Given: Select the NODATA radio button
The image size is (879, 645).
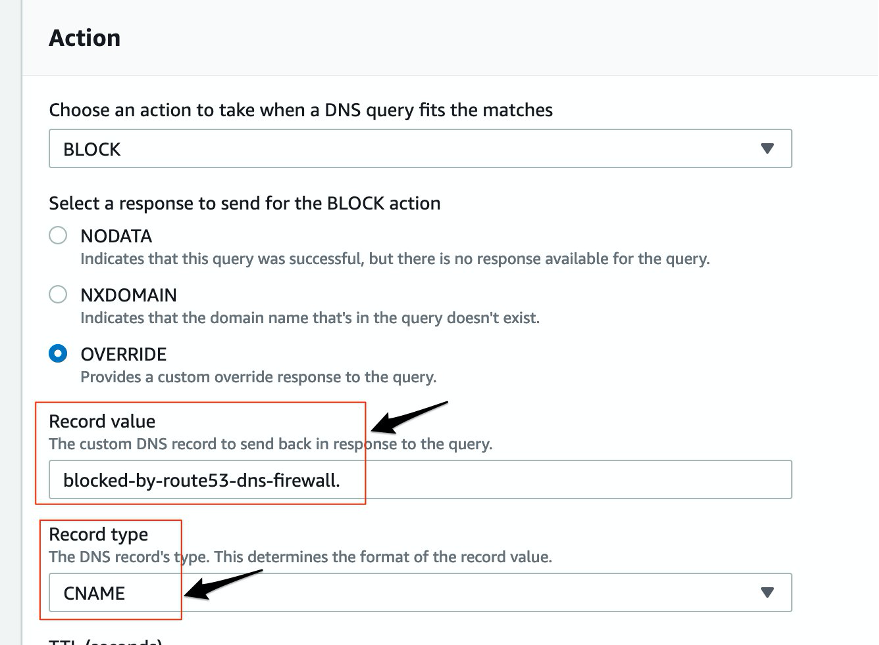Looking at the screenshot, I should tap(58, 234).
